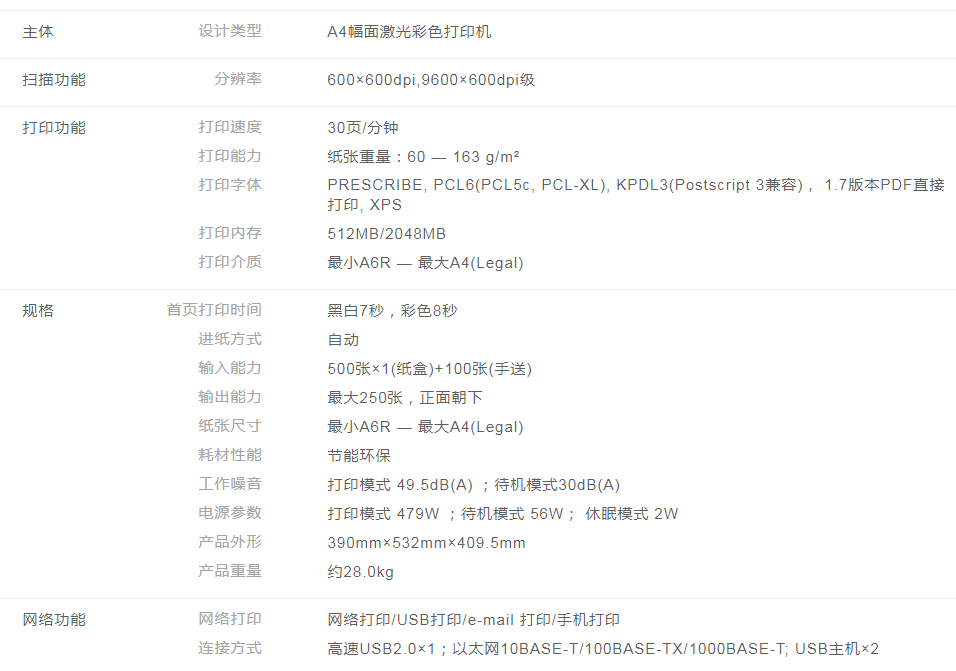
Task: Click the 扫描功能 section heading
Action: 54,80
